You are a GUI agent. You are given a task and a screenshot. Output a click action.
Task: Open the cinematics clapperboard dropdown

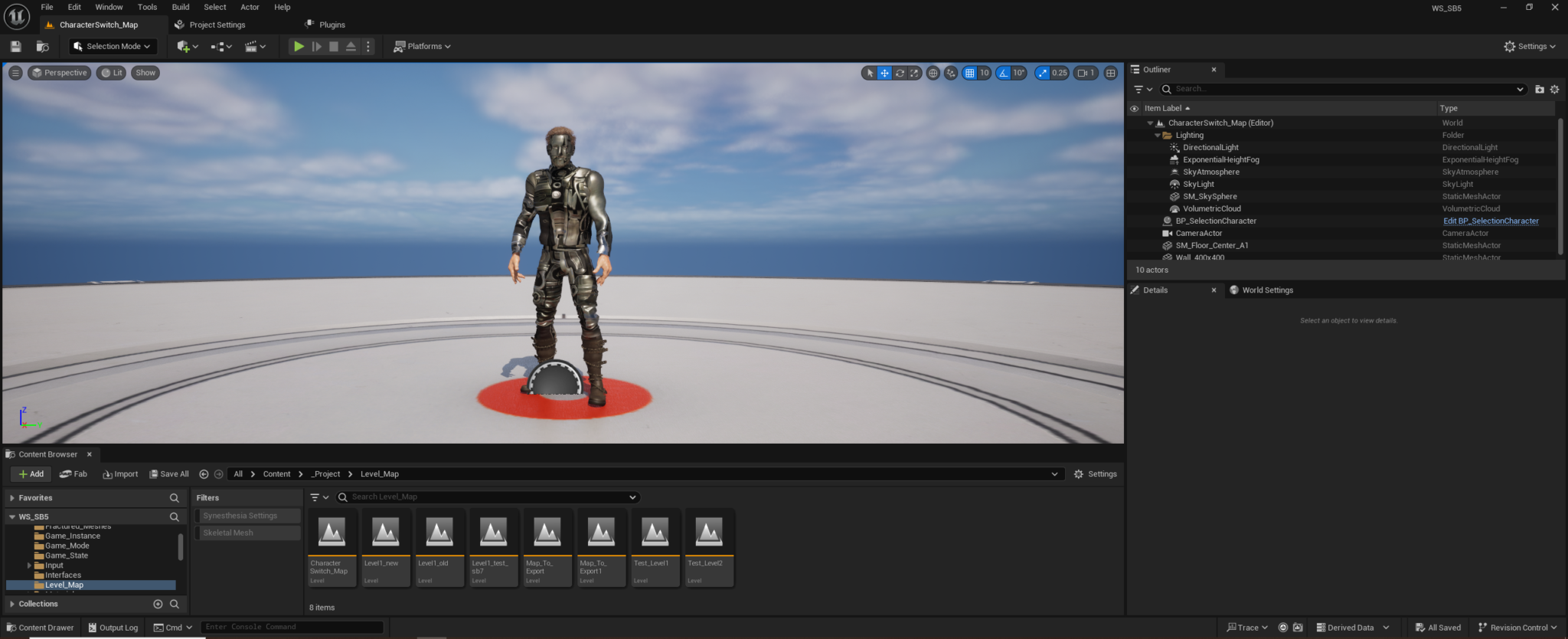(x=255, y=46)
